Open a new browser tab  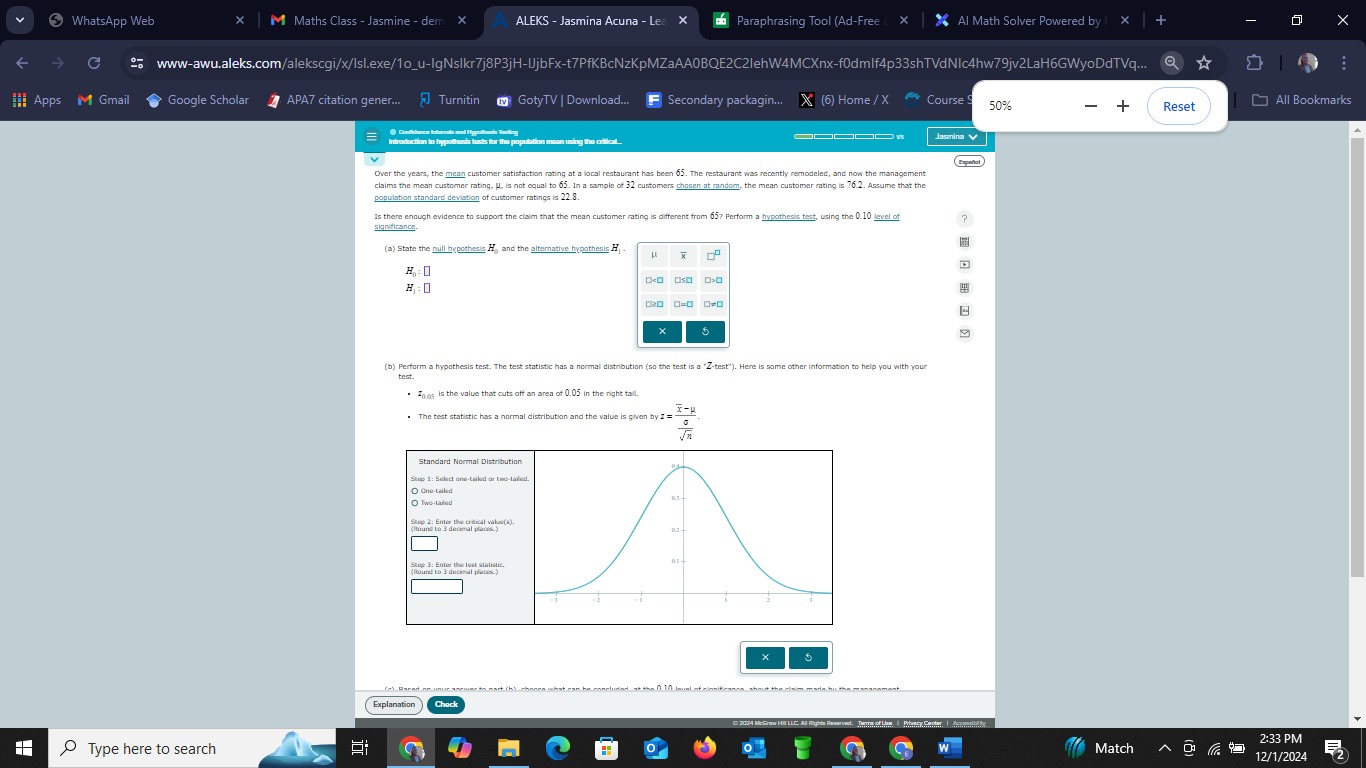1160,20
